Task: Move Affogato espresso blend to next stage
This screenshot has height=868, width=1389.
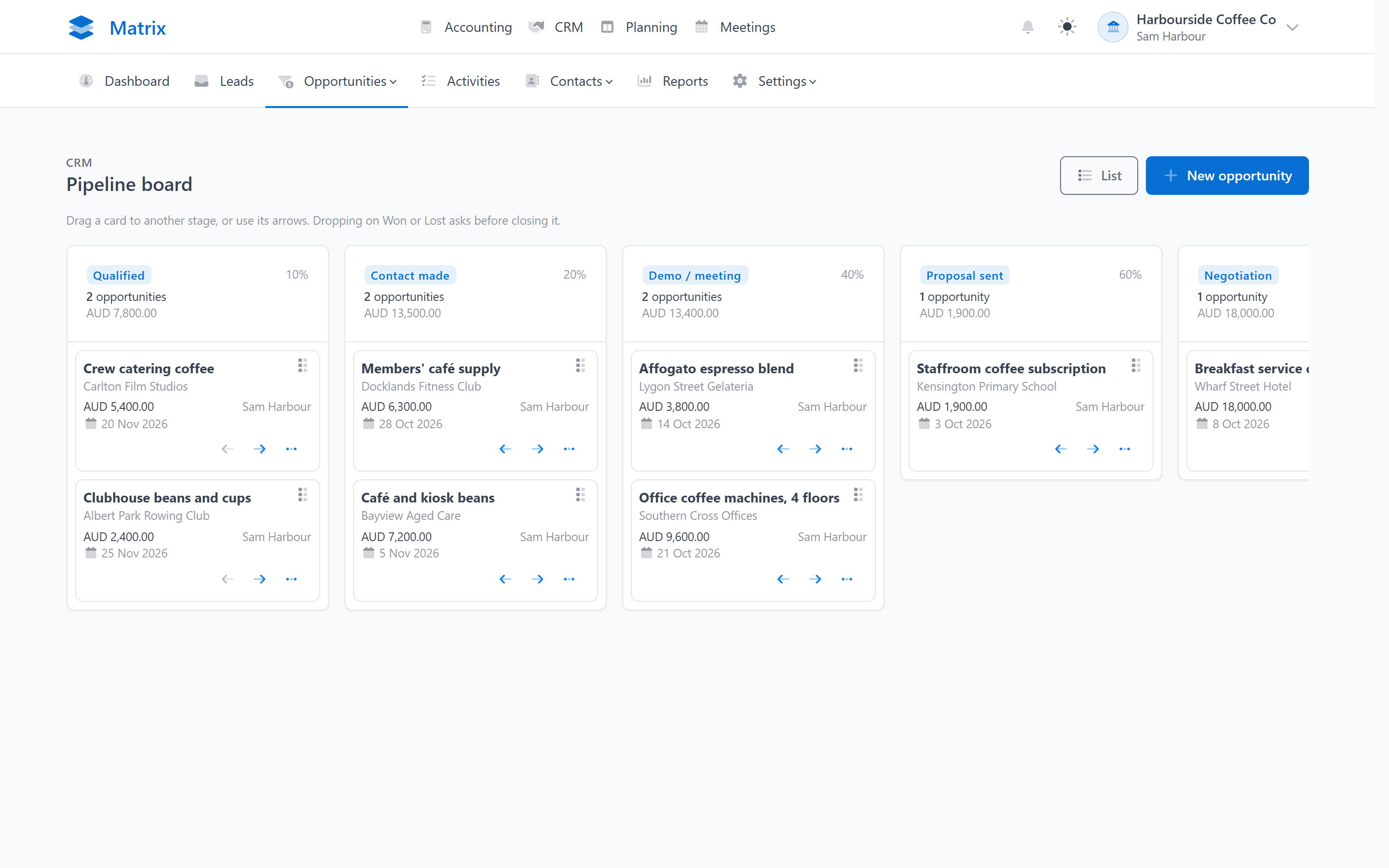Action: point(815,449)
